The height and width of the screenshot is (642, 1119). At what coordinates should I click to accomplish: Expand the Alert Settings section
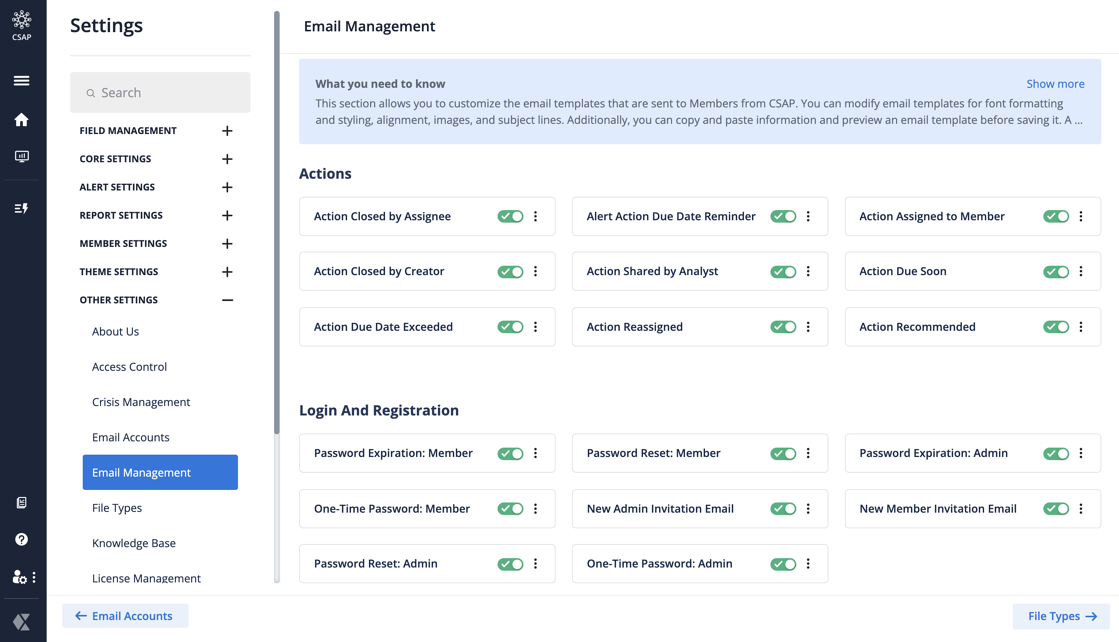pyautogui.click(x=227, y=187)
